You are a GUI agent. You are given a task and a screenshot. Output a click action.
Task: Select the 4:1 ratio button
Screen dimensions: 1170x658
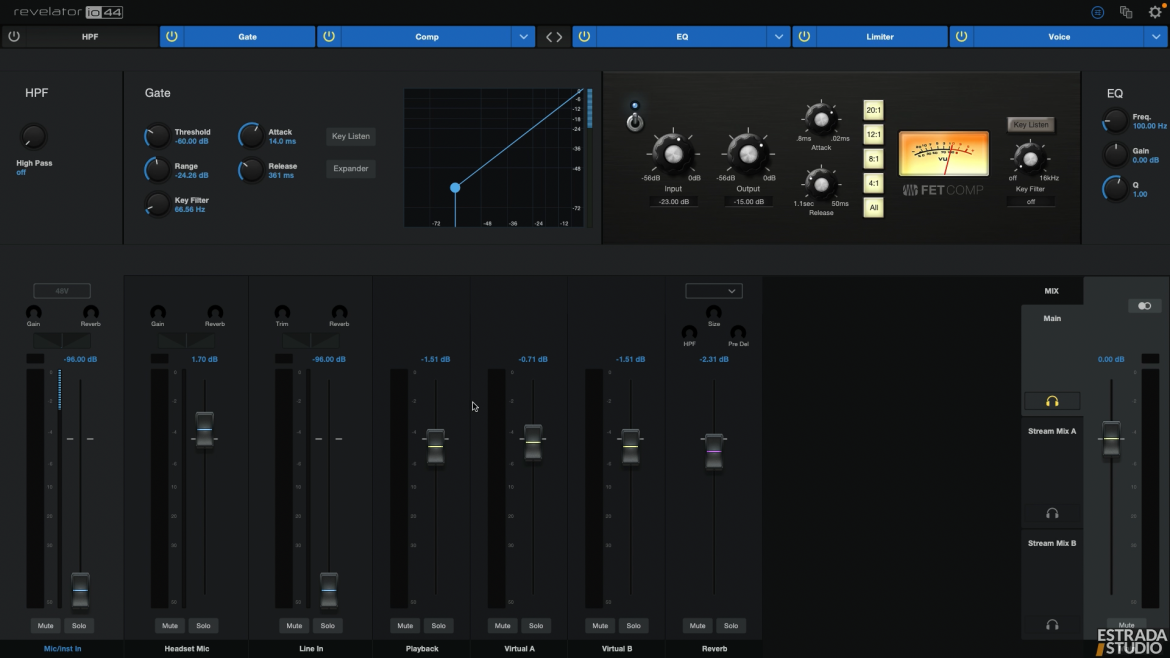point(873,184)
